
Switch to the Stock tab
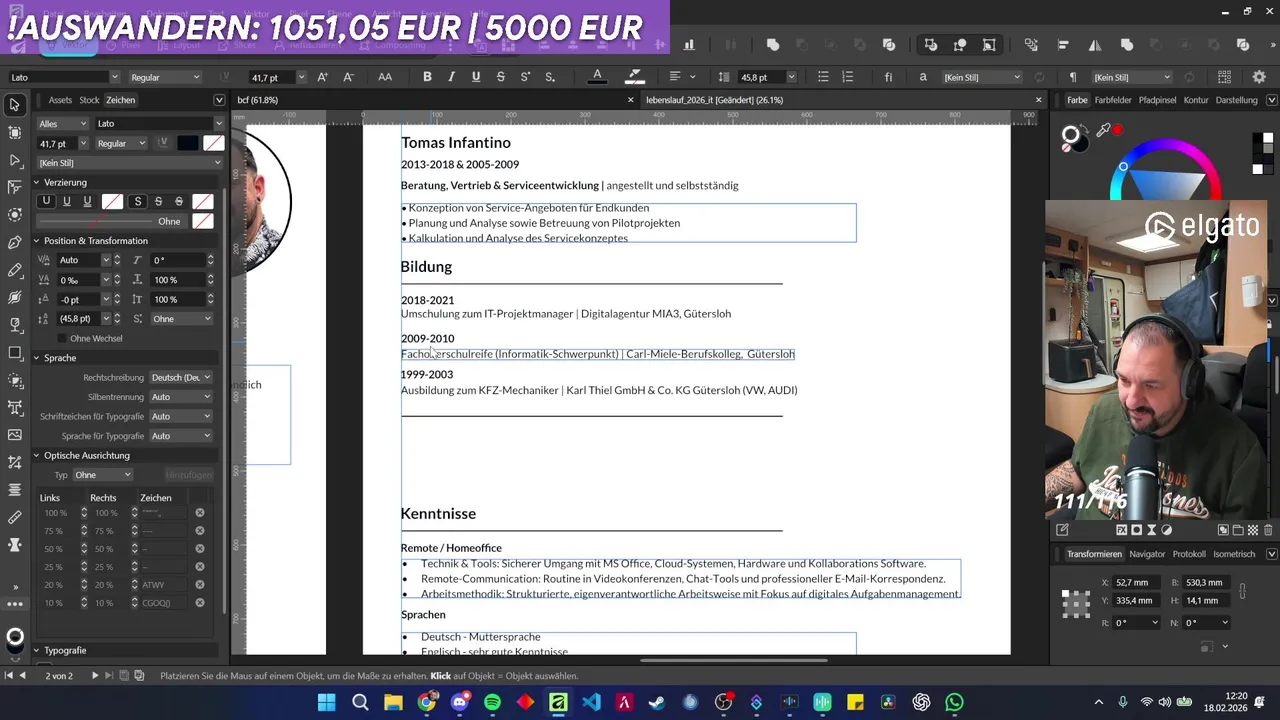click(89, 100)
